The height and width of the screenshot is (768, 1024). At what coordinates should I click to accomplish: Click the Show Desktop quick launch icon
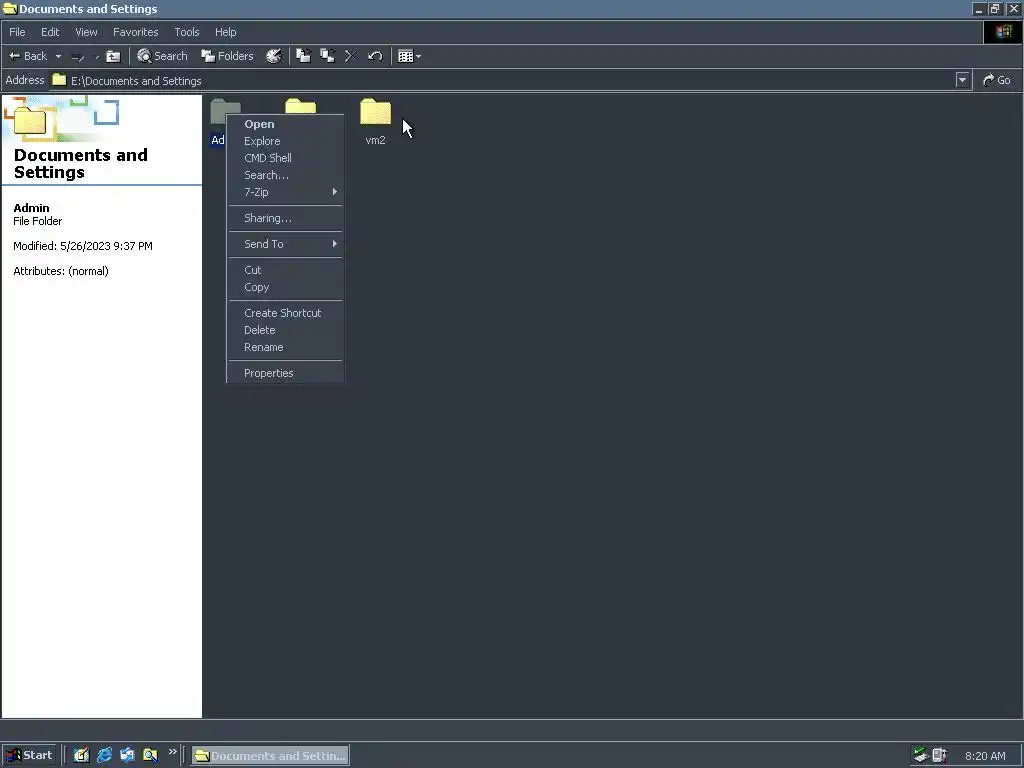[x=81, y=755]
